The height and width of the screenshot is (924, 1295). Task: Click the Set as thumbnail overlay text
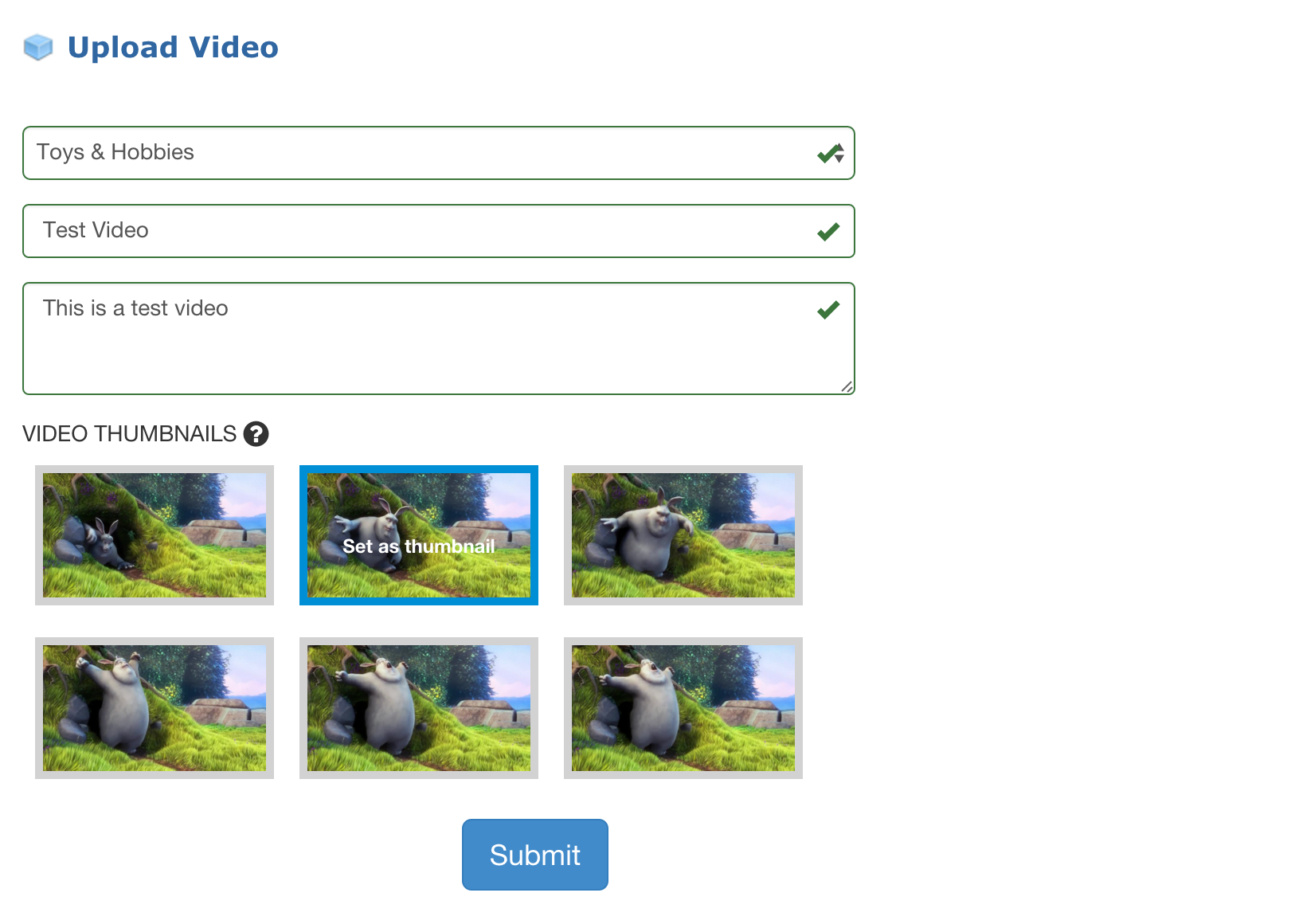[419, 546]
